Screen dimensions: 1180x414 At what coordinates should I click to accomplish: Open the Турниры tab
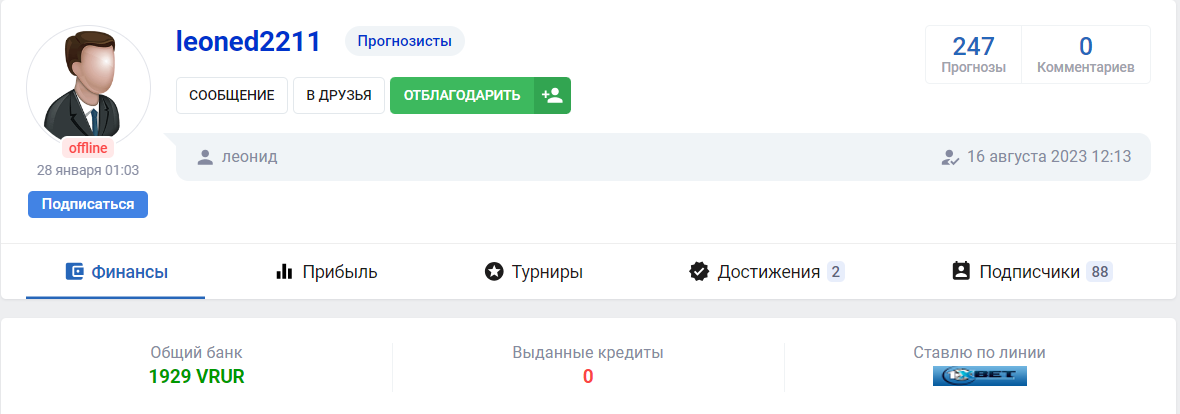[x=535, y=271]
